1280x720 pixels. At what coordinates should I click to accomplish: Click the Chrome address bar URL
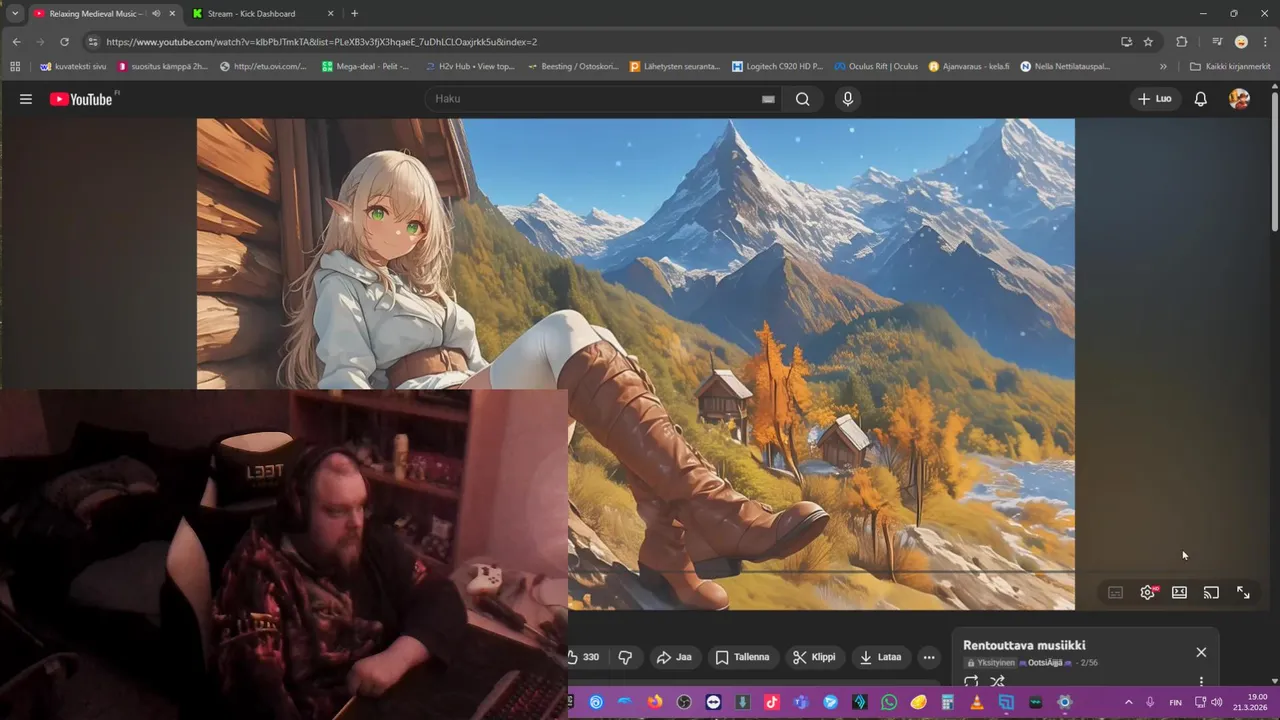[321, 42]
